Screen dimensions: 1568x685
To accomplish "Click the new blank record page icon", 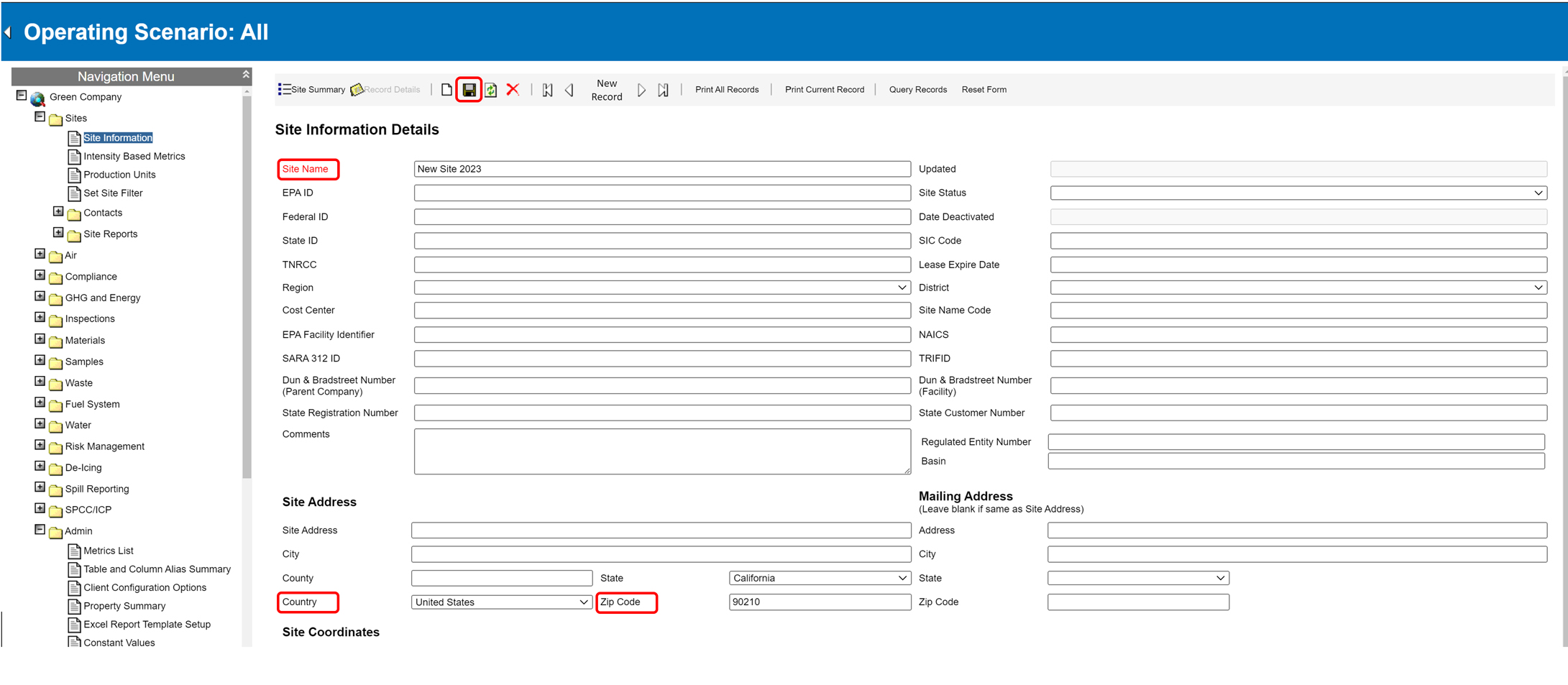I will tap(446, 90).
